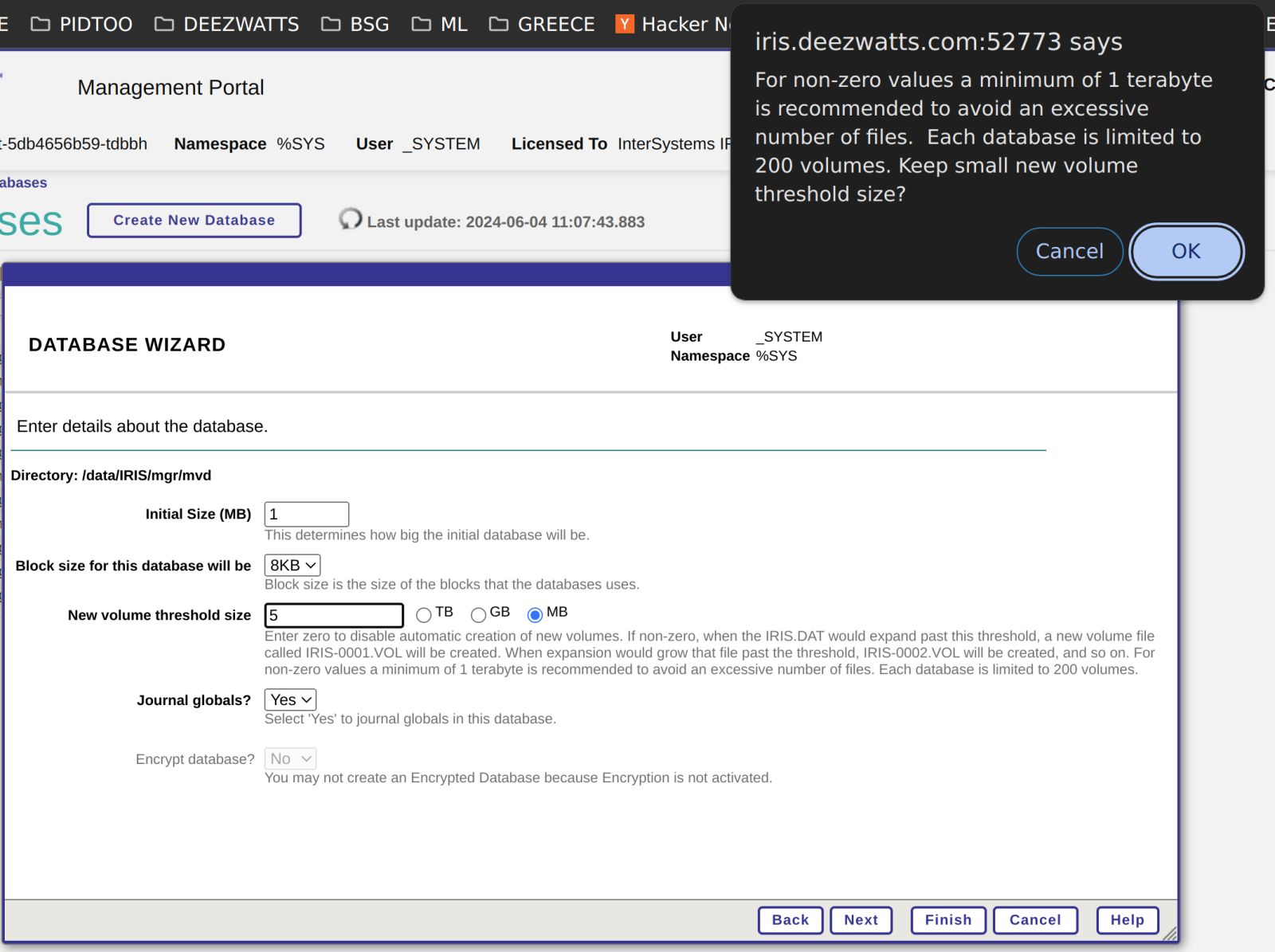
Task: Open the GREECE bookmarks folder
Action: click(x=542, y=24)
